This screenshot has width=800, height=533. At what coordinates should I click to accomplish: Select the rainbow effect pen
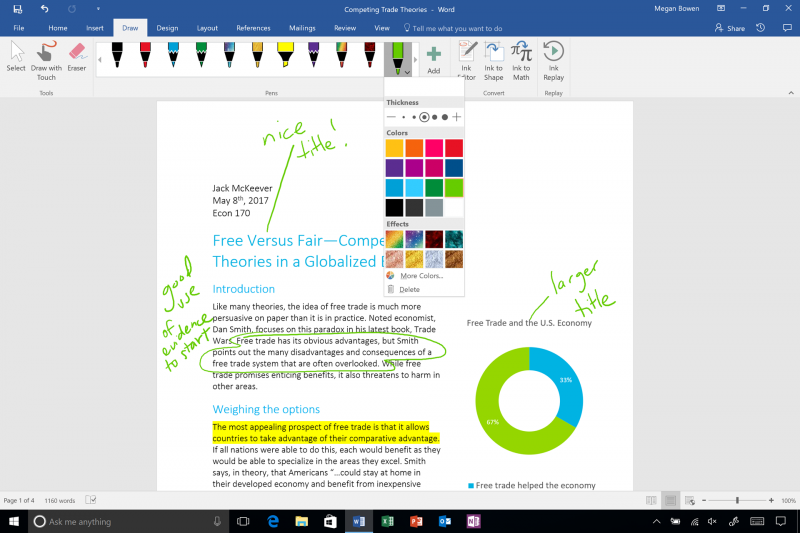click(x=342, y=55)
